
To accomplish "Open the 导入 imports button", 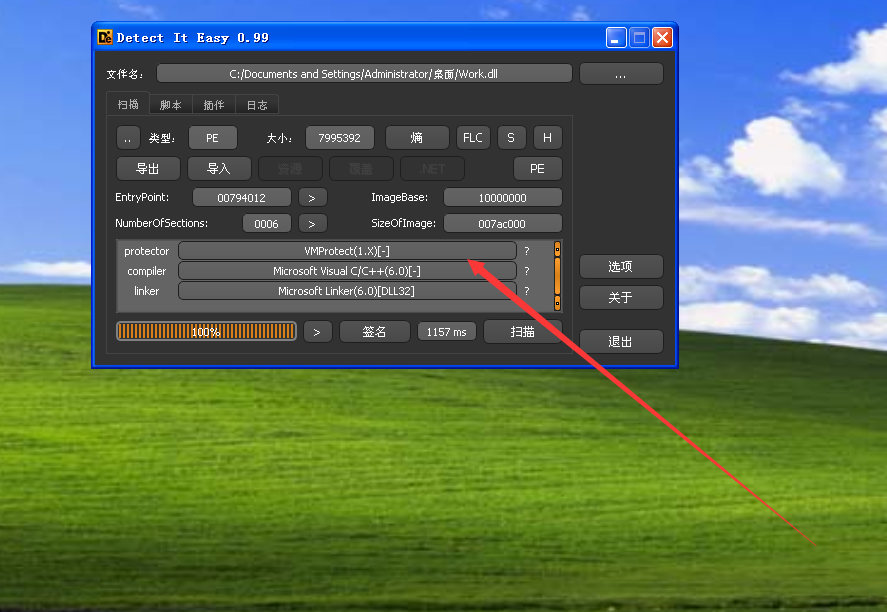I will (x=219, y=169).
